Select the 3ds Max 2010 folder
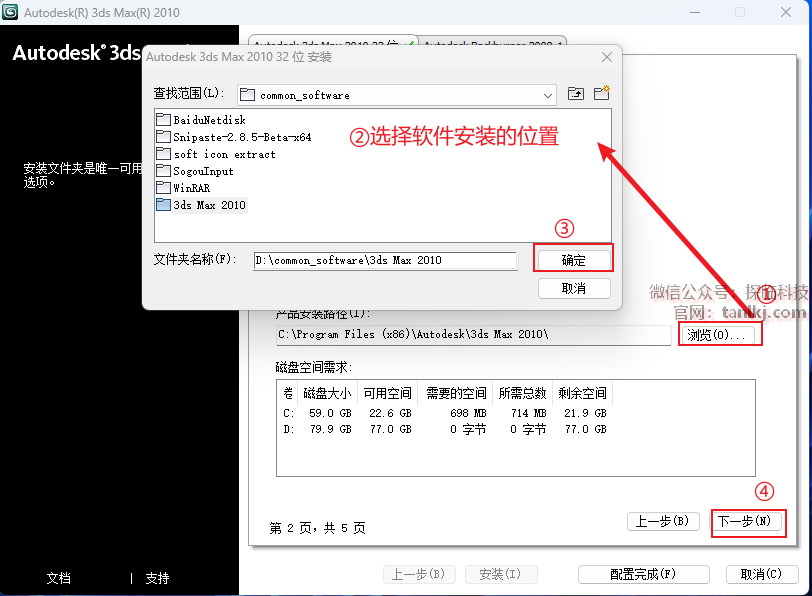812x596 pixels. click(201, 205)
